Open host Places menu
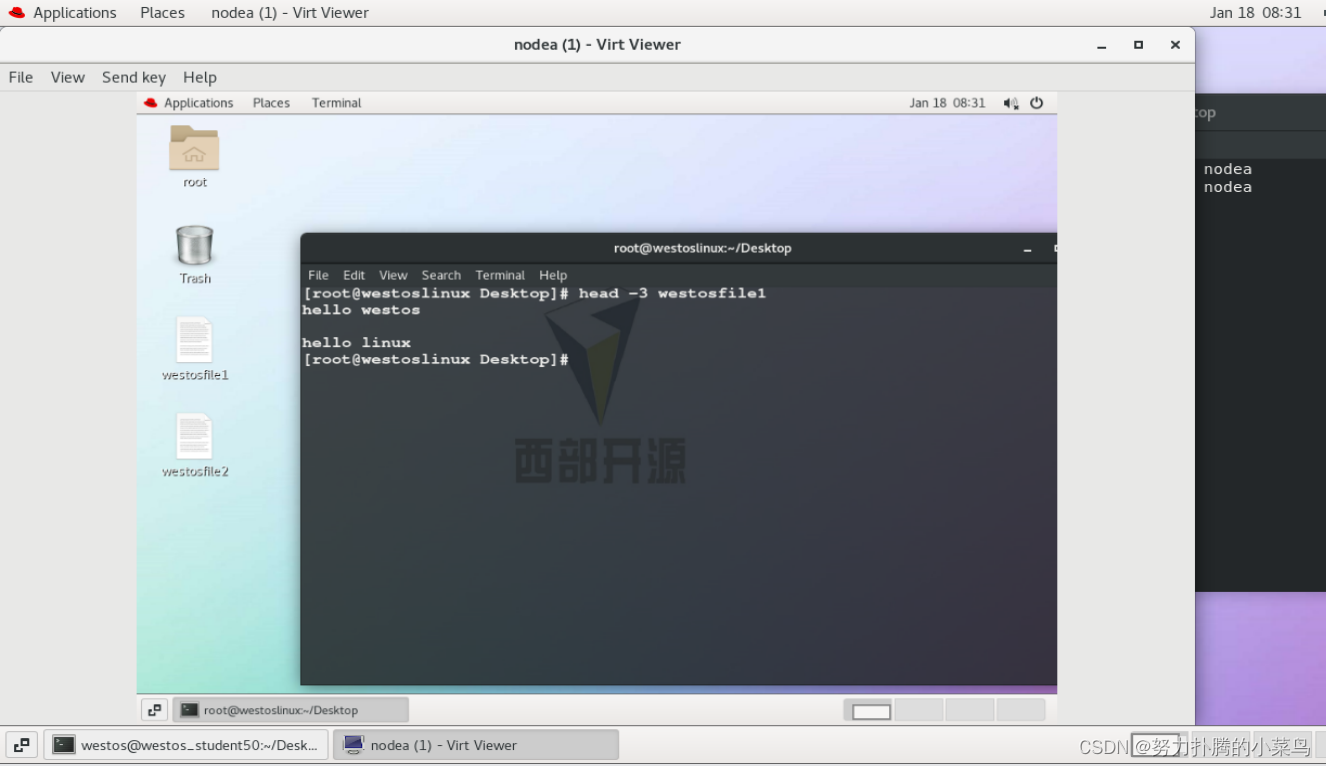The height and width of the screenshot is (766, 1326). 162,13
